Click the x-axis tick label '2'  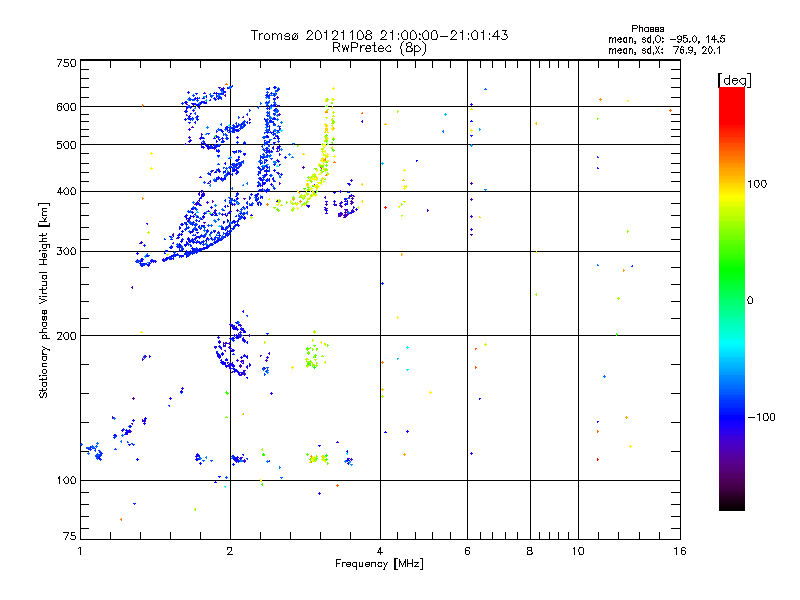[230, 551]
